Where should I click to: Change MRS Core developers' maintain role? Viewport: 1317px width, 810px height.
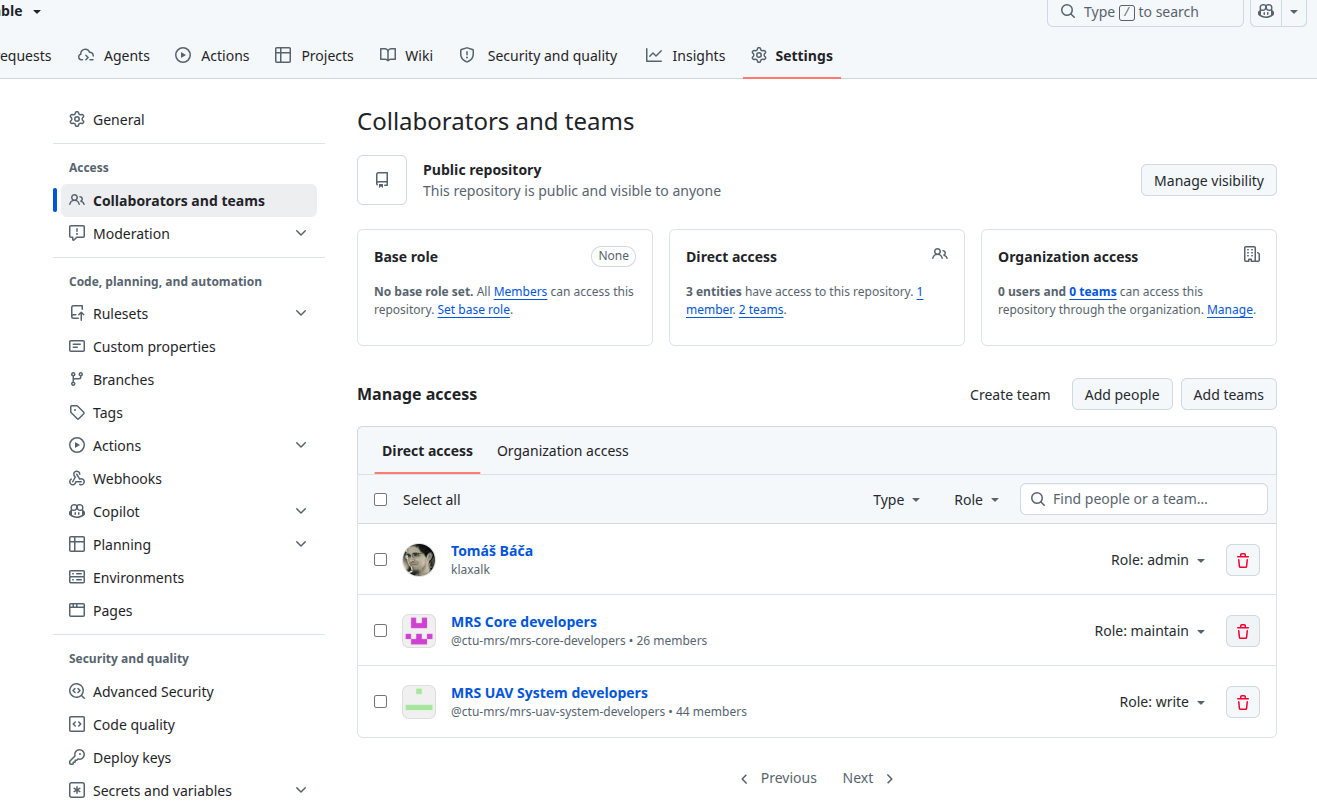1150,631
